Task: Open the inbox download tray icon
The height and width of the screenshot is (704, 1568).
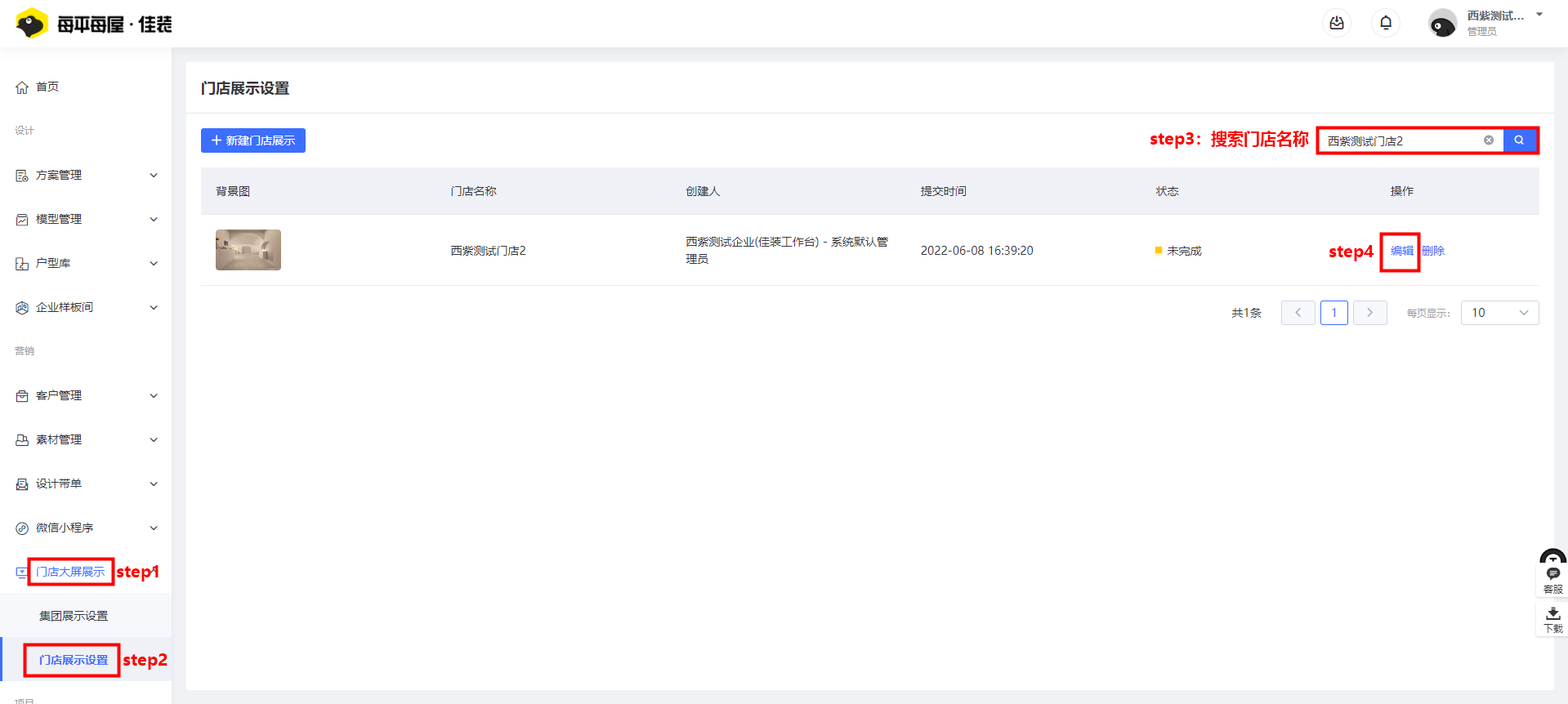Action: click(1337, 23)
